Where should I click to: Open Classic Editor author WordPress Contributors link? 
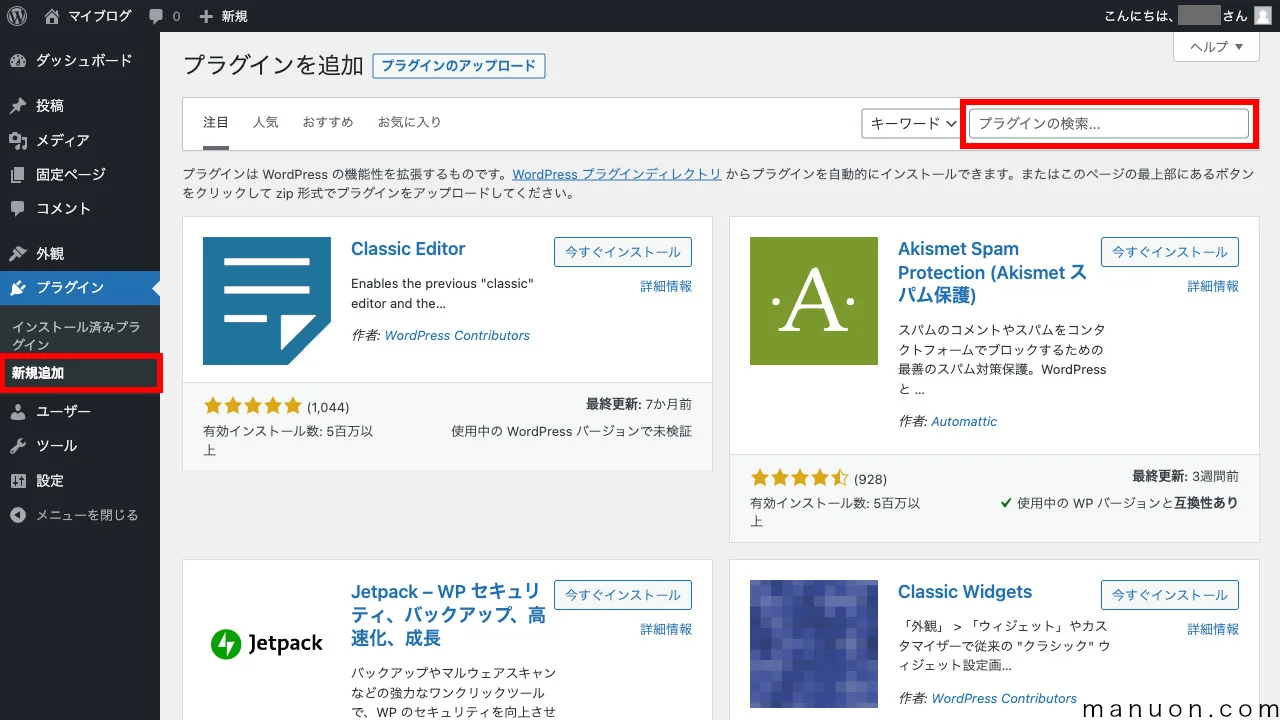point(457,336)
